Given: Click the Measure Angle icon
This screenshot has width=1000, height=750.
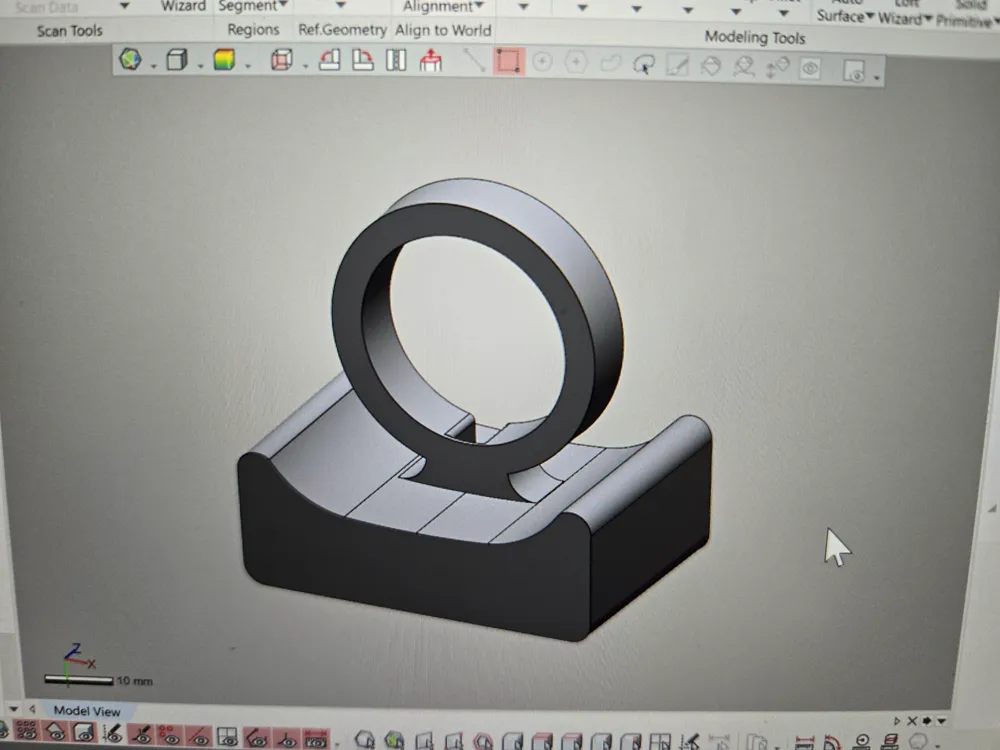Looking at the screenshot, I should (832, 742).
